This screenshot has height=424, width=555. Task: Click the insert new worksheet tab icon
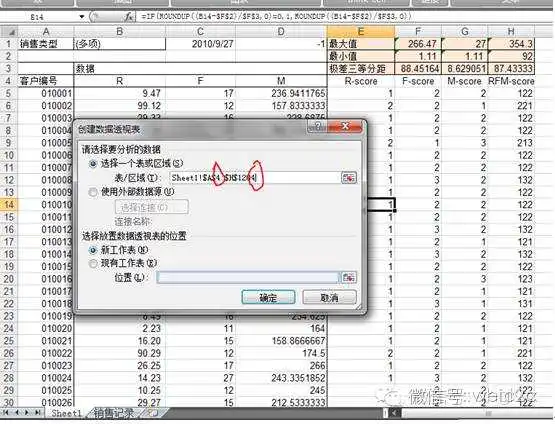(153, 413)
